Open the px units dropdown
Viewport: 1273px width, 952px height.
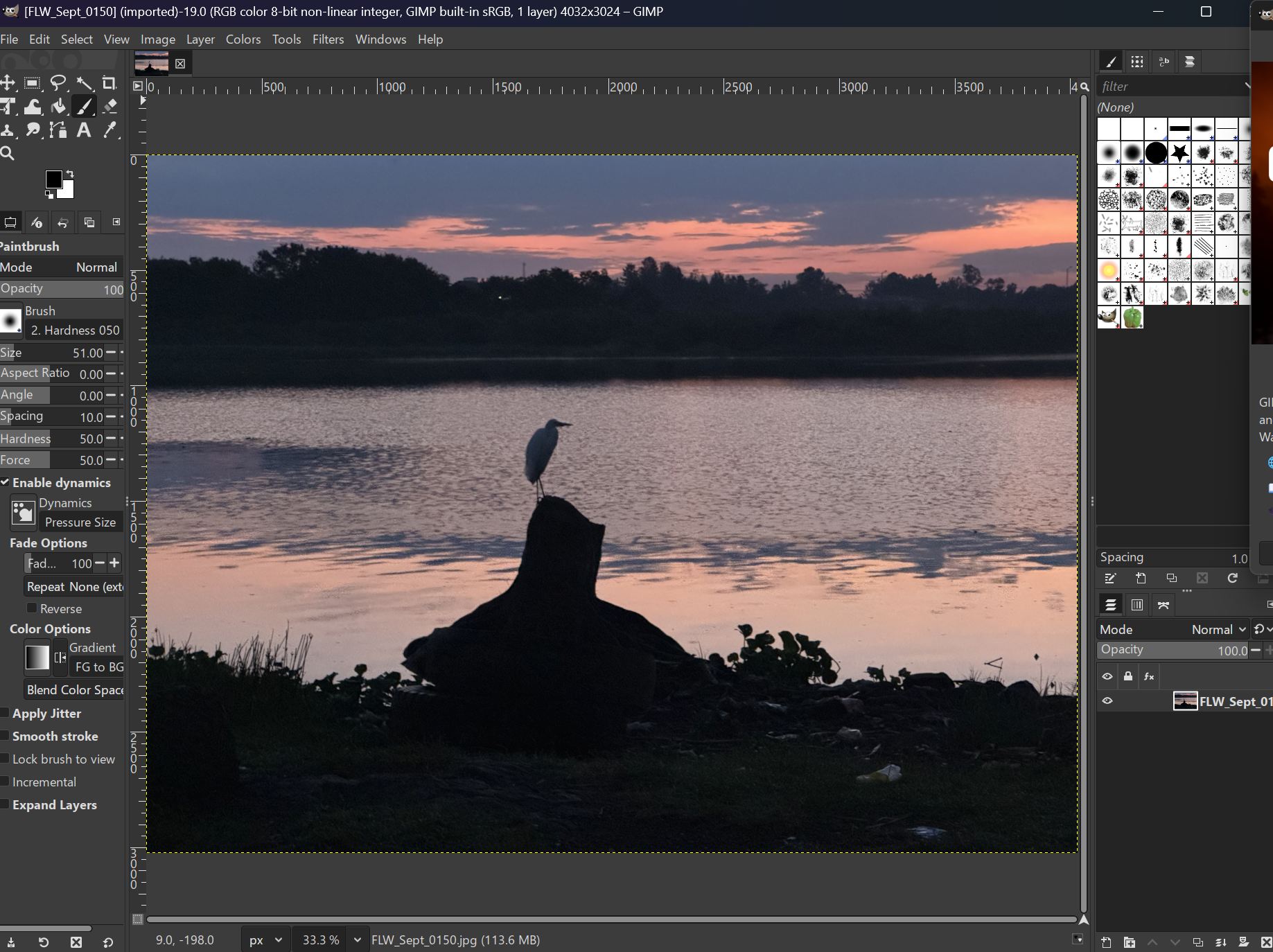point(265,940)
